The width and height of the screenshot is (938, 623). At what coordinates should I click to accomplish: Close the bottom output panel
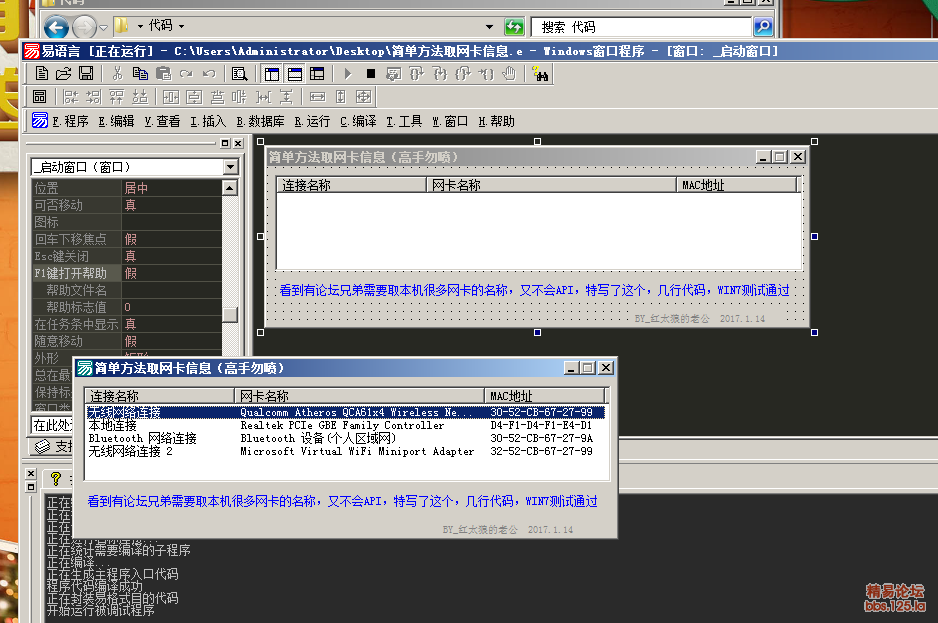tap(31, 473)
